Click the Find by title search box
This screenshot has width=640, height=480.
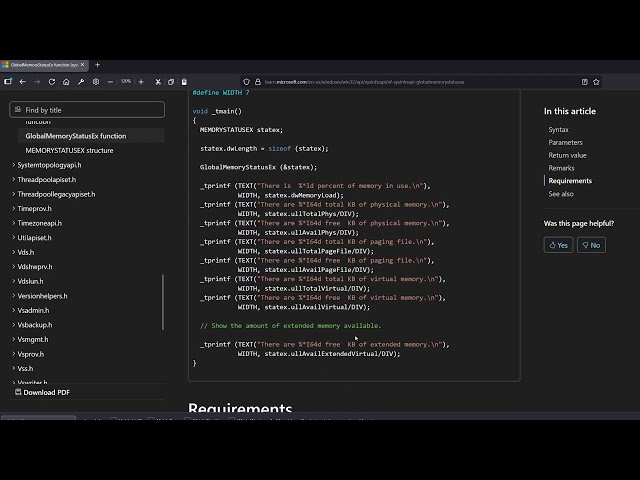87,110
